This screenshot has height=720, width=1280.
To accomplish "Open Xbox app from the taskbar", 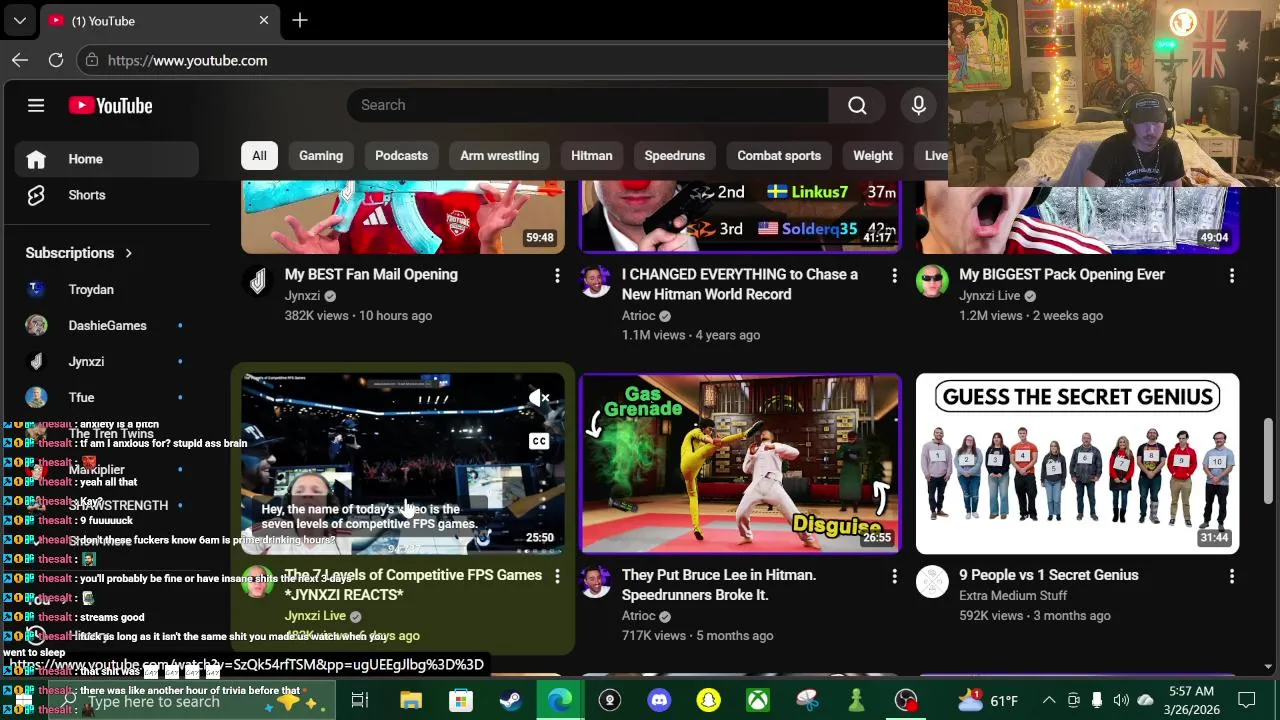I will tap(758, 700).
